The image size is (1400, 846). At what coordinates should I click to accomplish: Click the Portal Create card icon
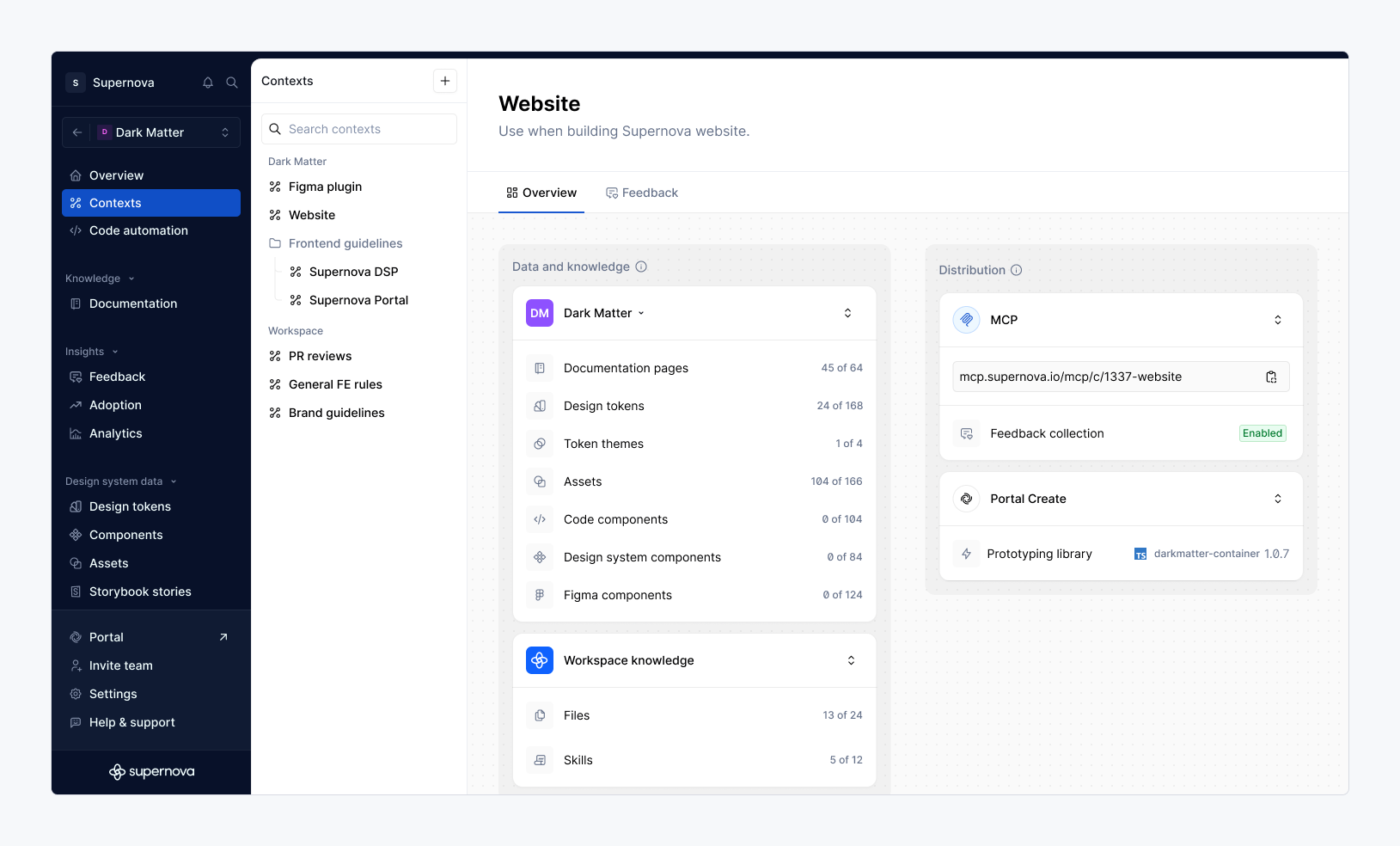pyautogui.click(x=967, y=499)
